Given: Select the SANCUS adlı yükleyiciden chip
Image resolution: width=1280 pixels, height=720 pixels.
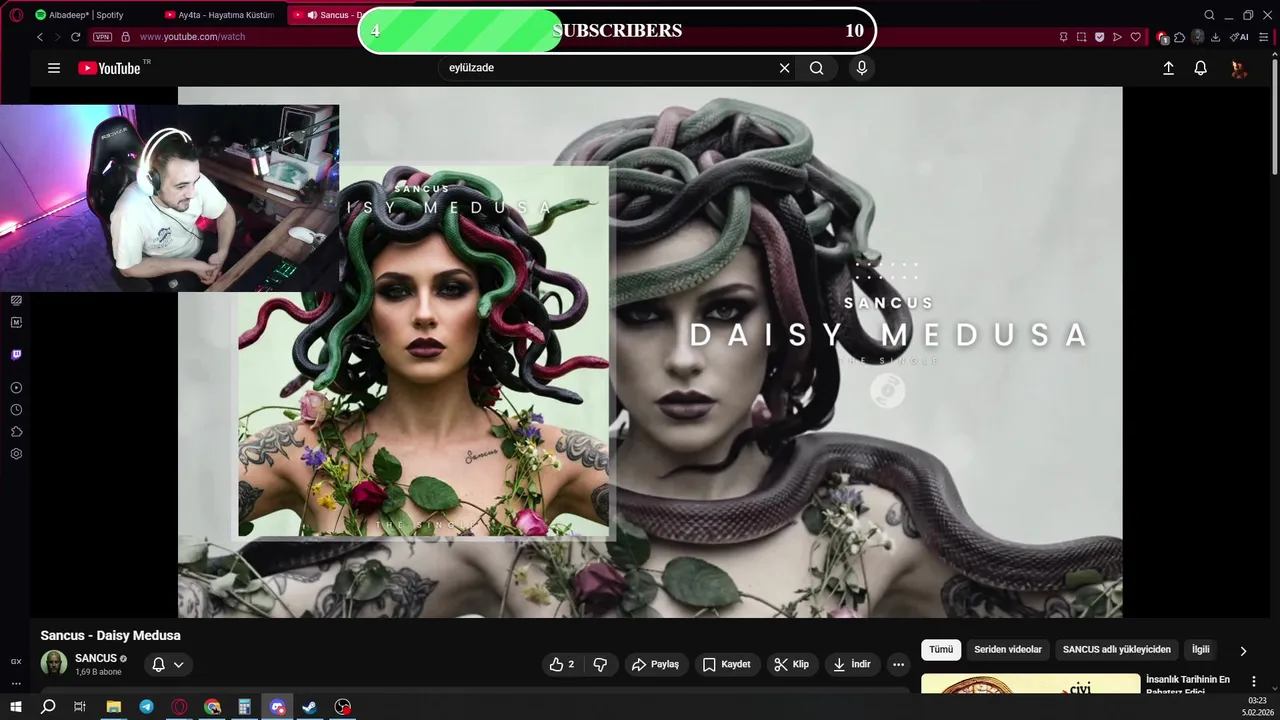Looking at the screenshot, I should [x=1116, y=650].
